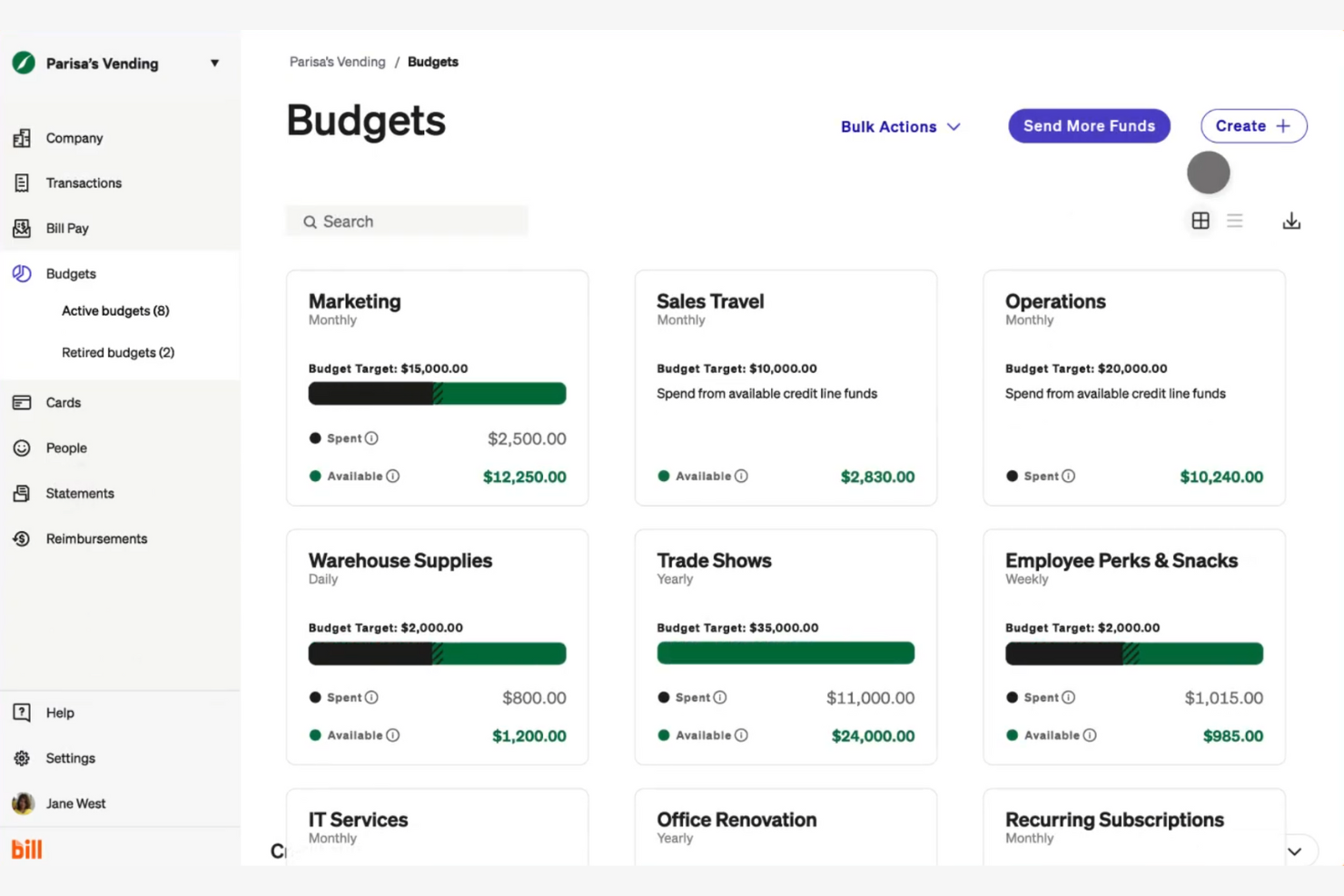Click the Create button
Viewport: 1344px width, 896px height.
pyautogui.click(x=1253, y=125)
